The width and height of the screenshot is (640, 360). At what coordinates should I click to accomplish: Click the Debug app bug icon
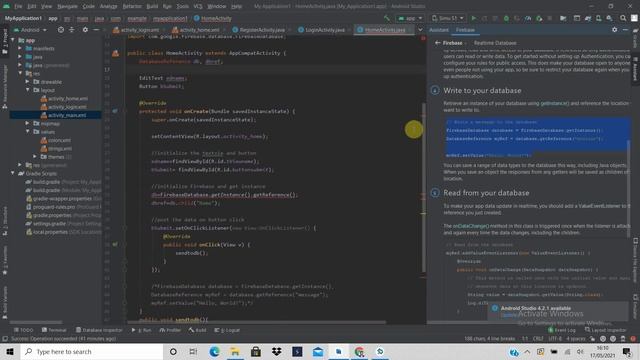pos(506,18)
